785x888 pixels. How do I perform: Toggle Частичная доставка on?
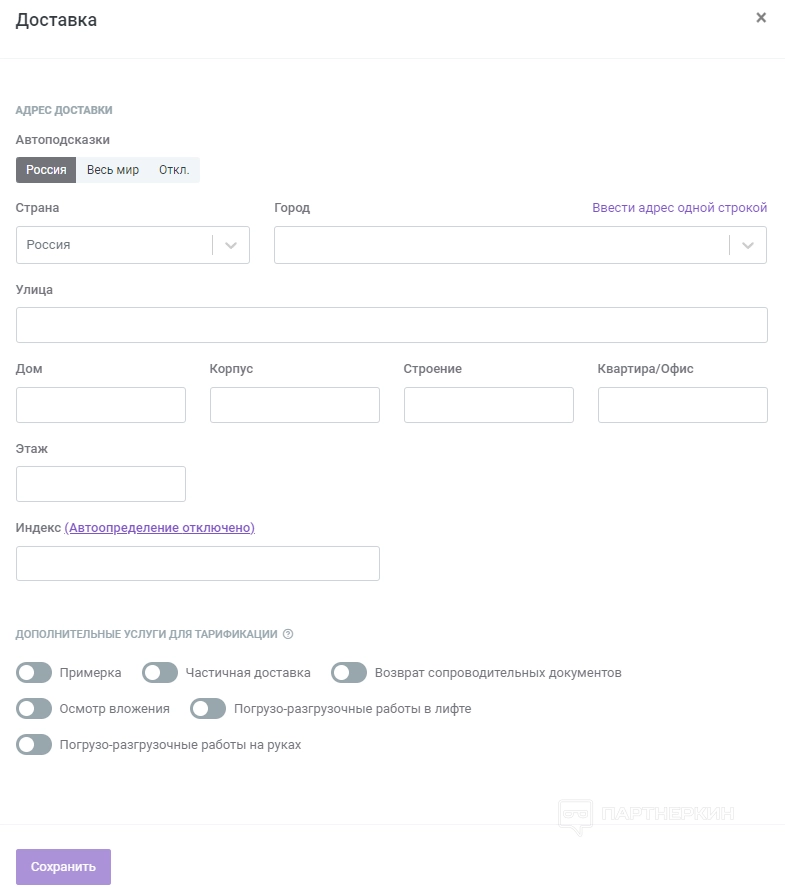click(x=160, y=673)
